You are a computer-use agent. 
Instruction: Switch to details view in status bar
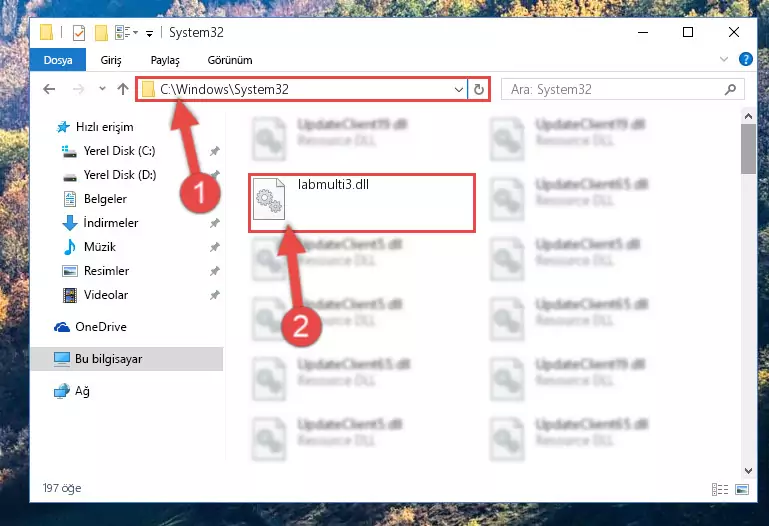[x=719, y=489]
